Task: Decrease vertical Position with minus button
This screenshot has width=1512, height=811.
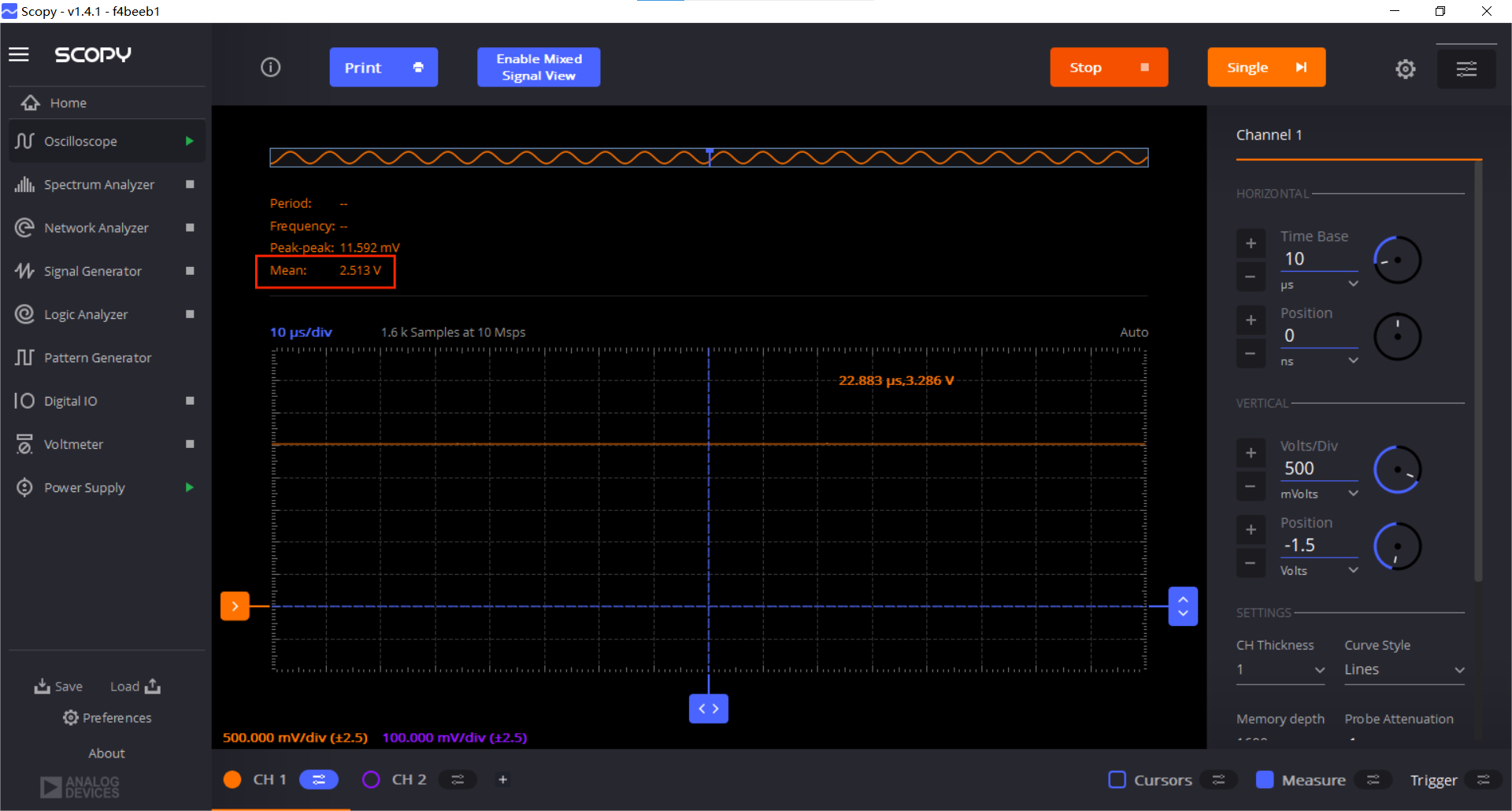Action: pos(1251,563)
